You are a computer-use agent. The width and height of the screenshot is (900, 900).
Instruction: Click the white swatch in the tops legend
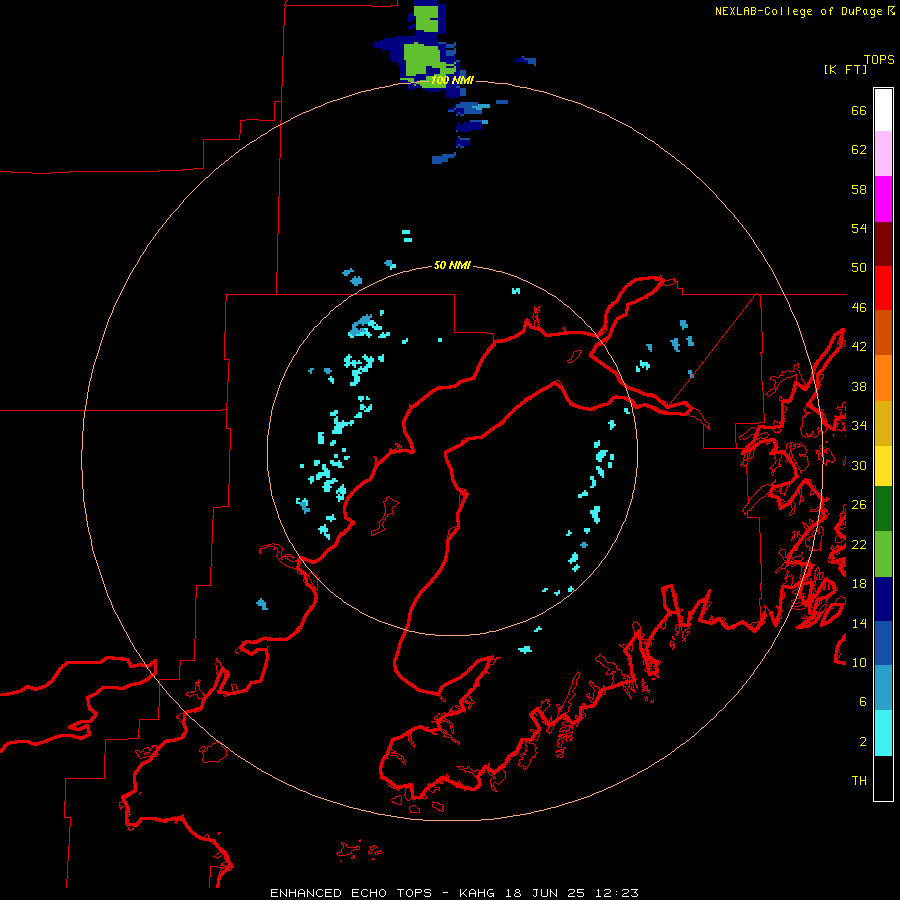(x=883, y=110)
